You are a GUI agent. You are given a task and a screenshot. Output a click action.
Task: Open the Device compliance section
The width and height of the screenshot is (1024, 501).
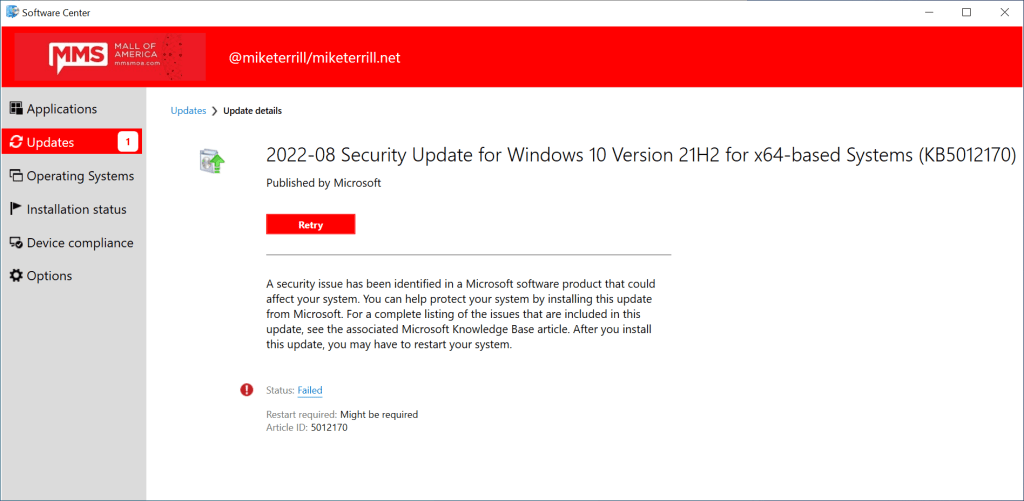(80, 243)
